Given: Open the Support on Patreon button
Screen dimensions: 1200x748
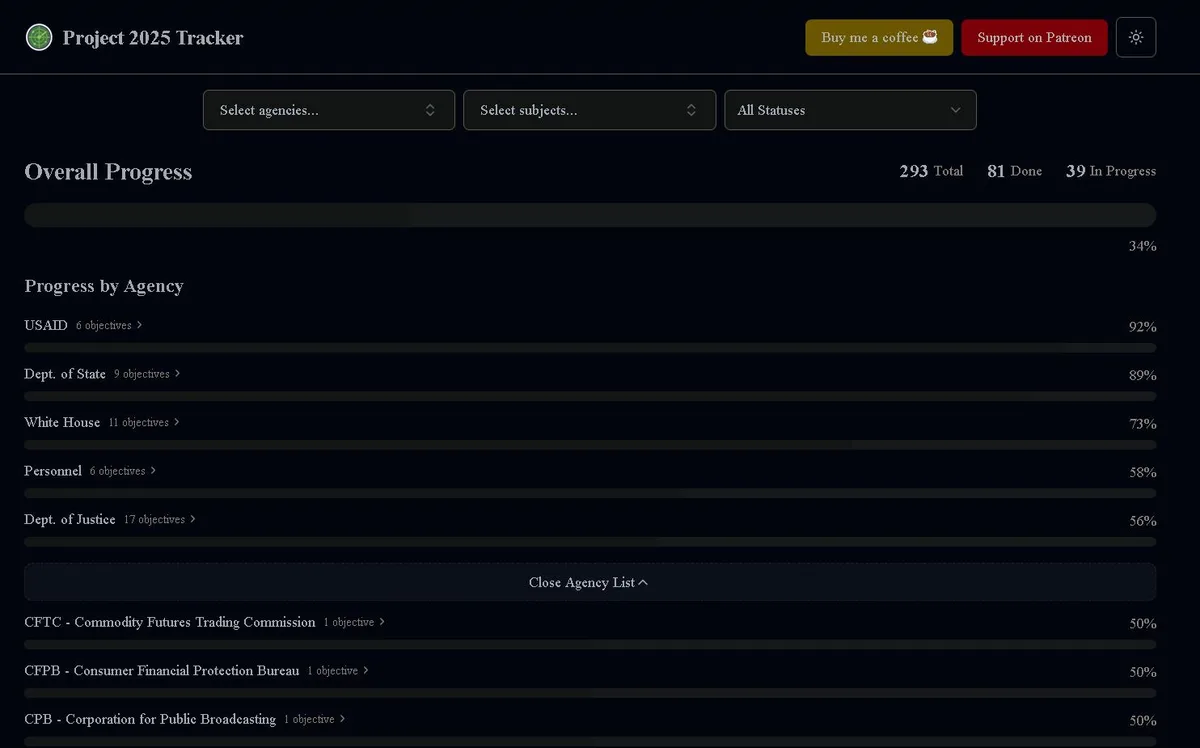Looking at the screenshot, I should [1034, 37].
